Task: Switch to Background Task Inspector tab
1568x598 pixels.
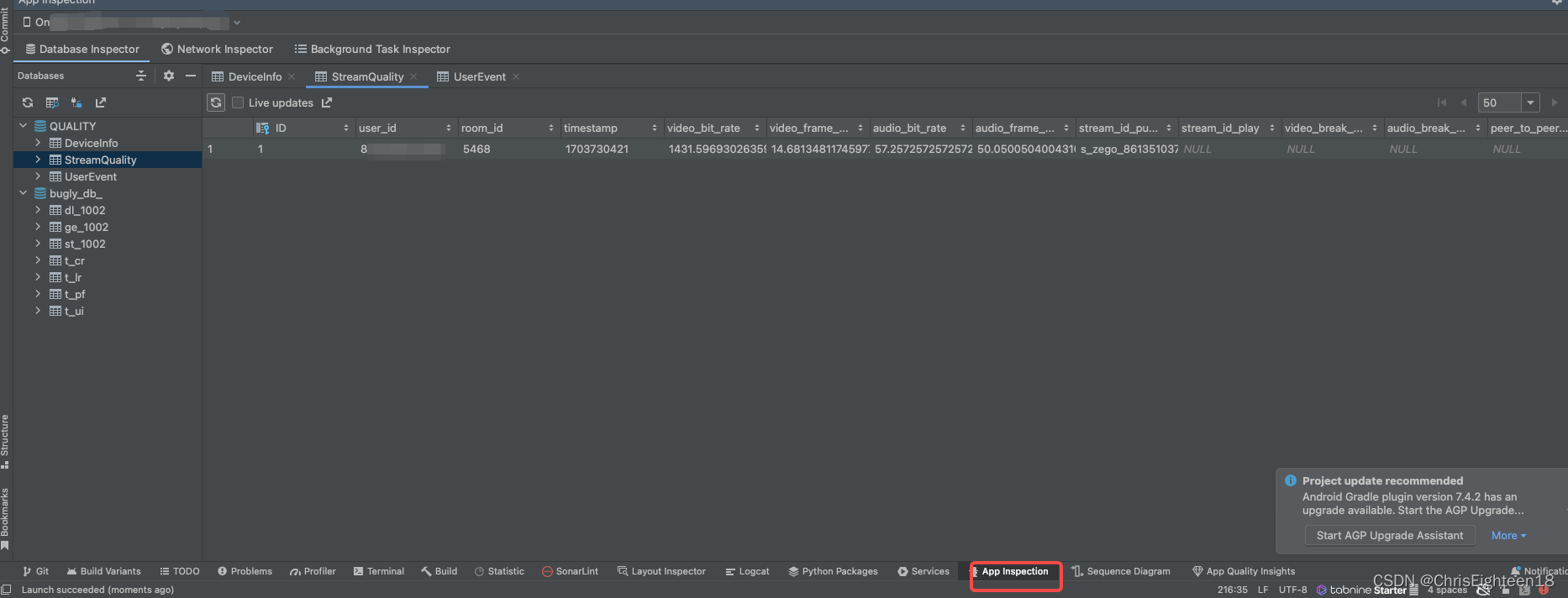Action: pos(372,49)
